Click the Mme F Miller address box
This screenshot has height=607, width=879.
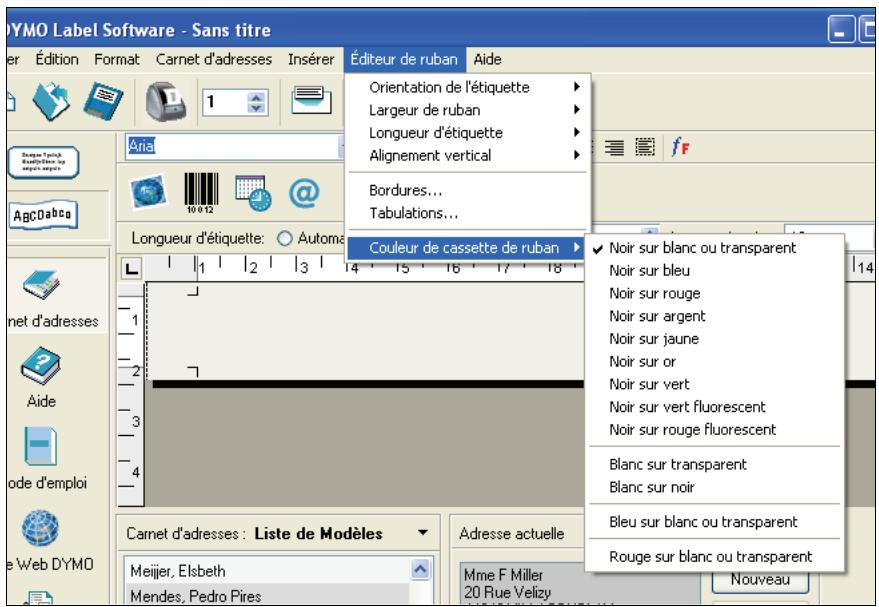coord(579,583)
